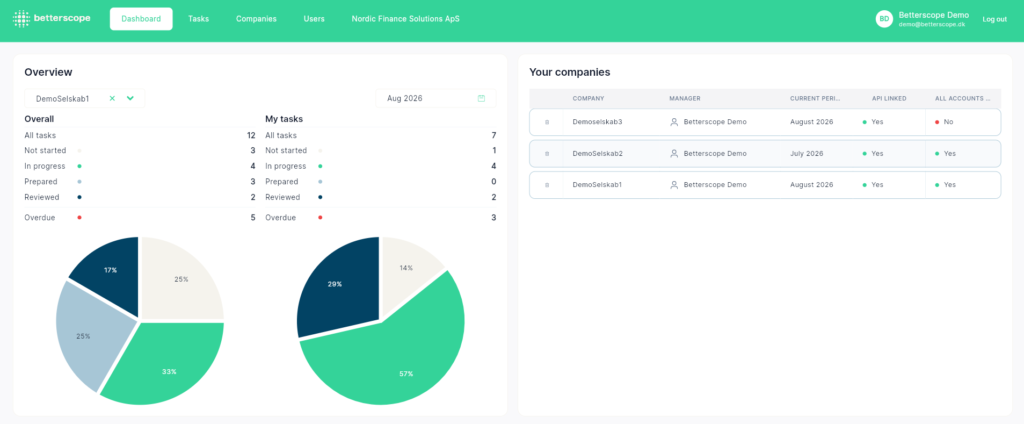Click the green In progress dot under Overall
Image resolution: width=1024 pixels, height=424 pixels.
80,166
